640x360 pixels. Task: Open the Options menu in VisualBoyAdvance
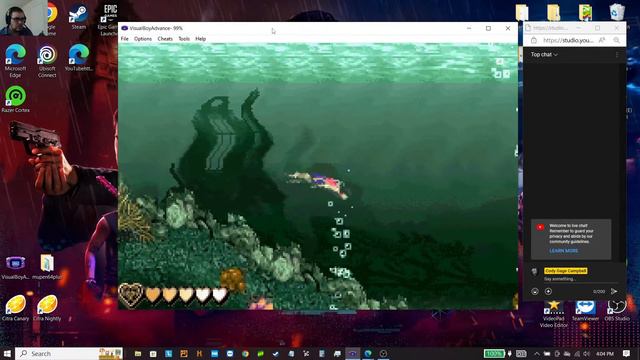[x=143, y=39]
